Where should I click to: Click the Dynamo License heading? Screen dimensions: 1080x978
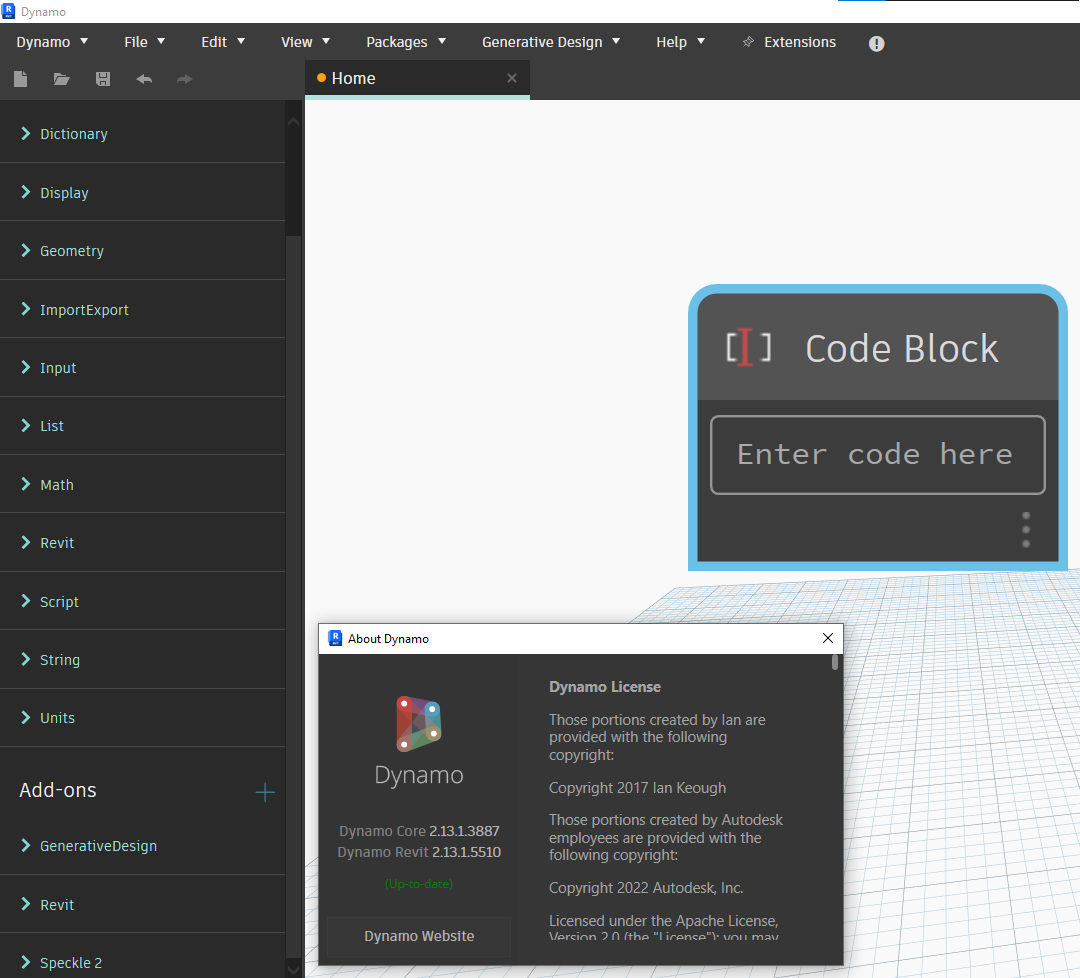click(x=605, y=687)
